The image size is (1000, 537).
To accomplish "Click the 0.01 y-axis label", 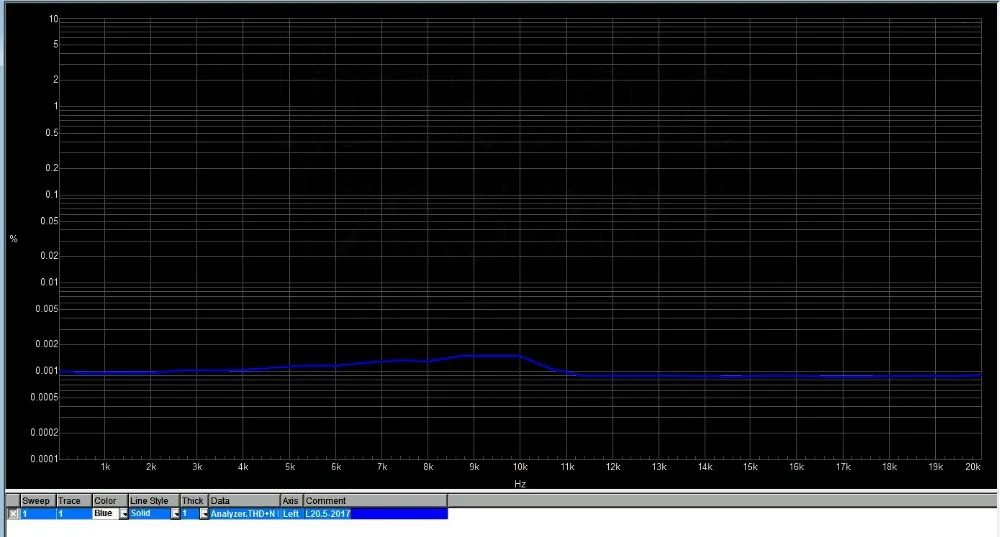I will (x=49, y=282).
